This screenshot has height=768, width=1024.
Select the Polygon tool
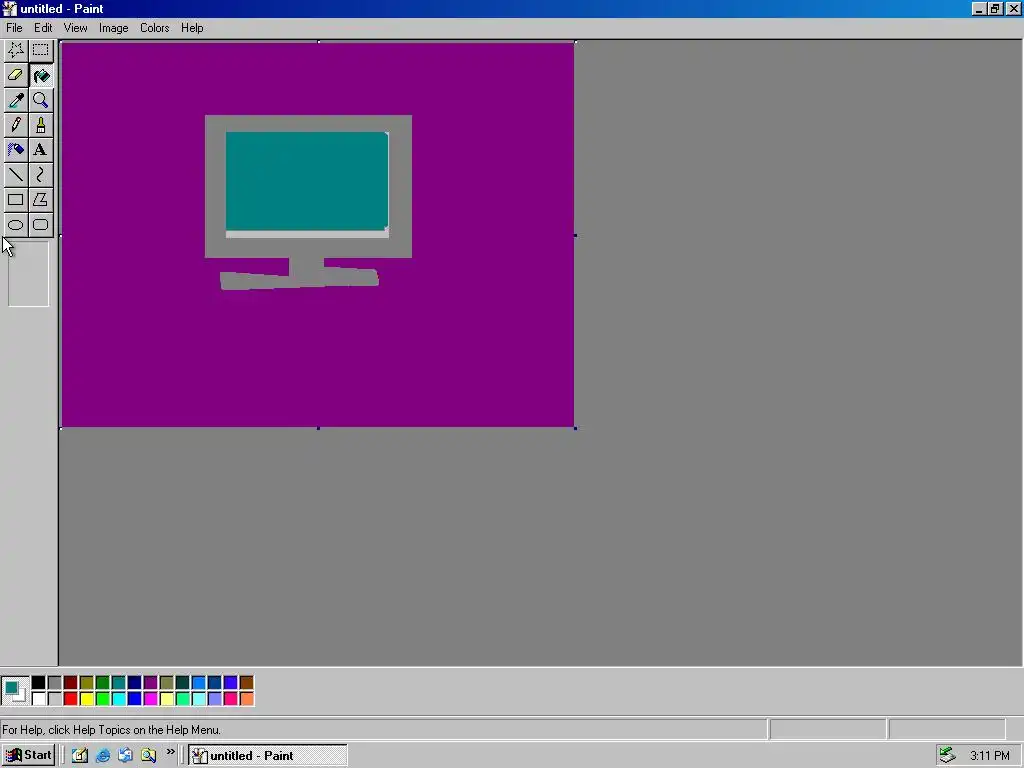(40, 199)
